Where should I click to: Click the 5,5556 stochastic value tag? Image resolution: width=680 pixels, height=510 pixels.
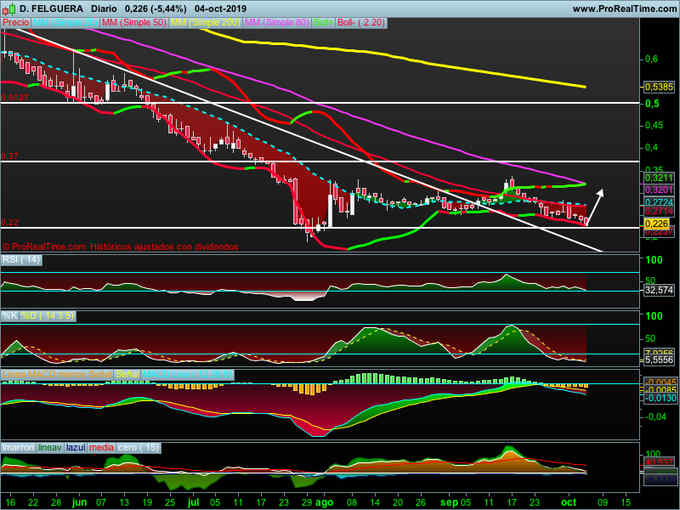[659, 360]
